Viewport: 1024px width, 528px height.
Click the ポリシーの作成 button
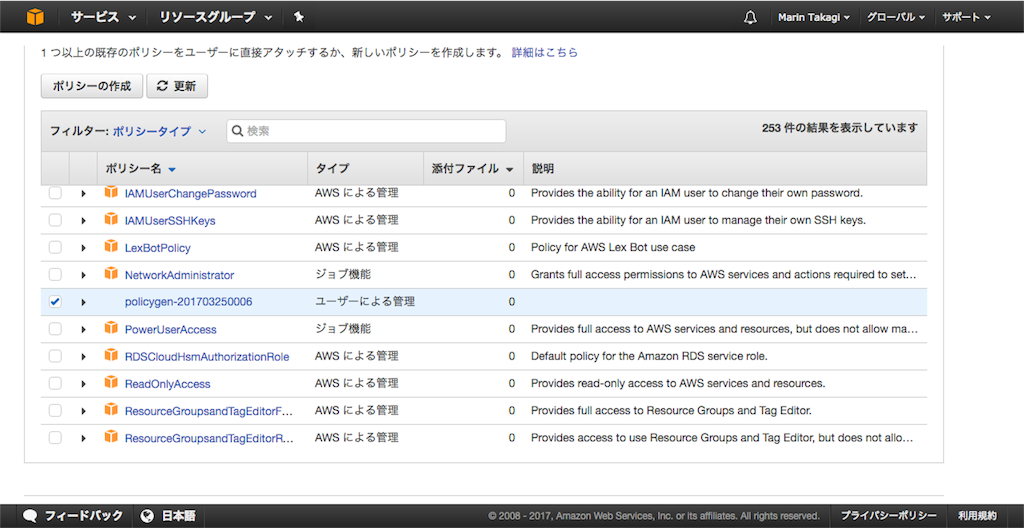[91, 86]
